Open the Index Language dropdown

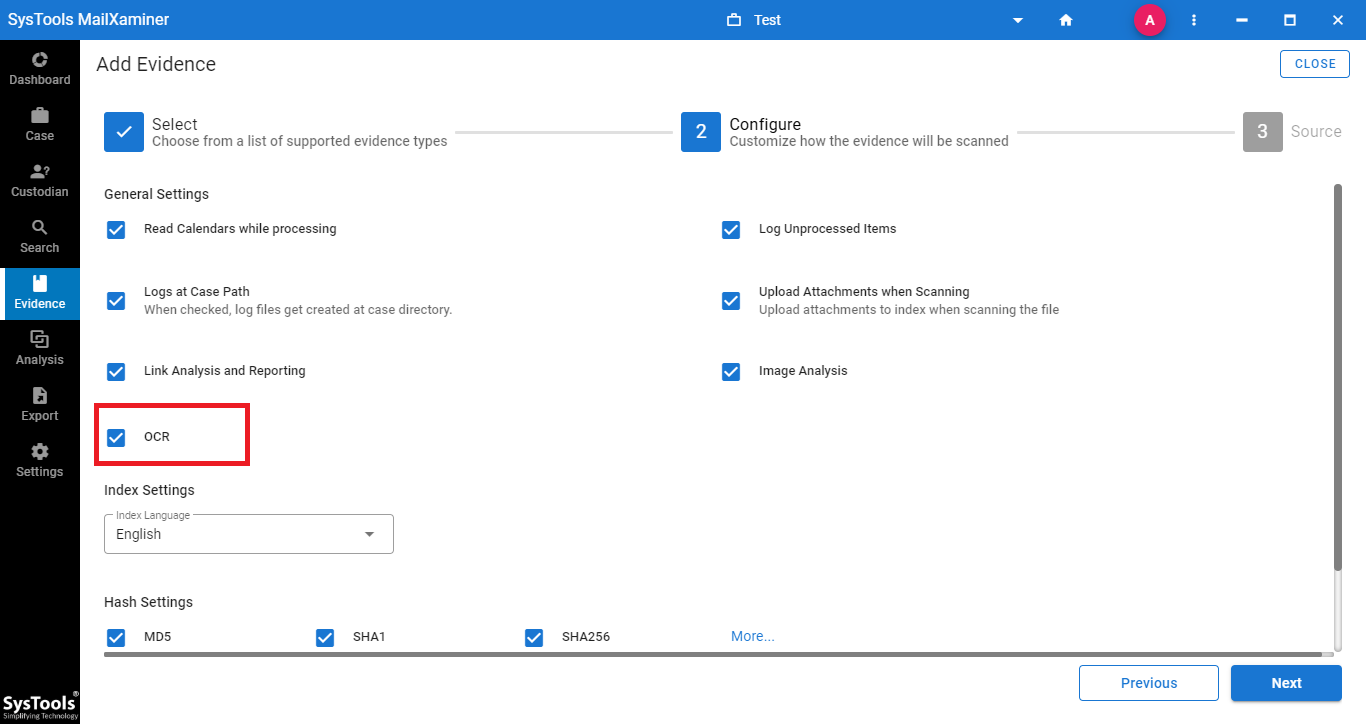[249, 534]
